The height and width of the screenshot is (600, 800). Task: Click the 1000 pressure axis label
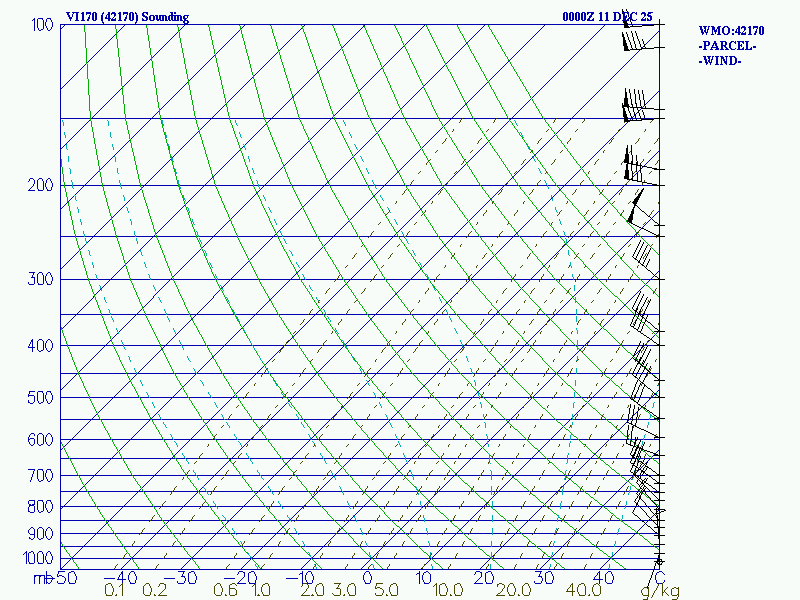coord(38,558)
